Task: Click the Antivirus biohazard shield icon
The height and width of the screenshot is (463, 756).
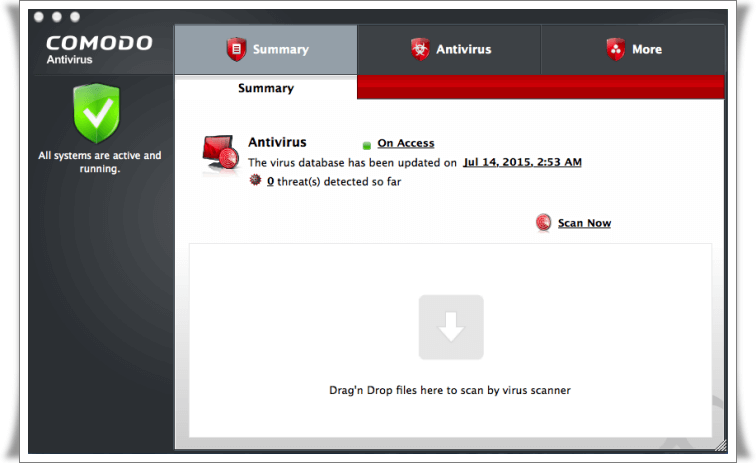Action: (420, 49)
